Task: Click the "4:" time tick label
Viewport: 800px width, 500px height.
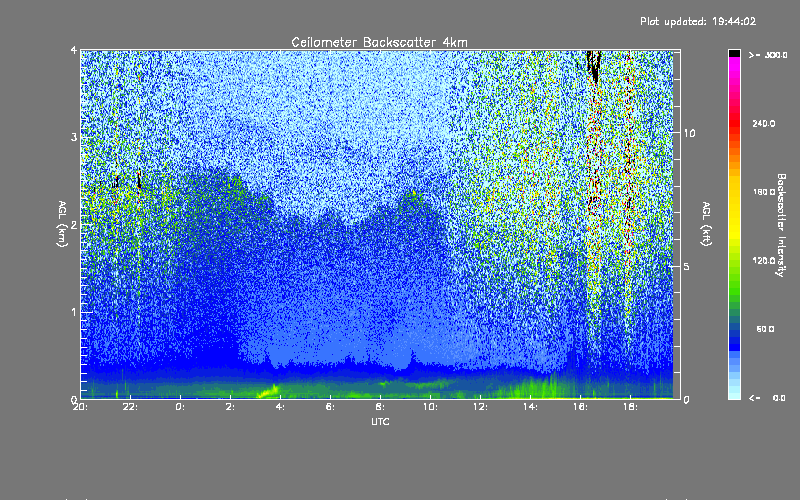Action: click(280, 407)
